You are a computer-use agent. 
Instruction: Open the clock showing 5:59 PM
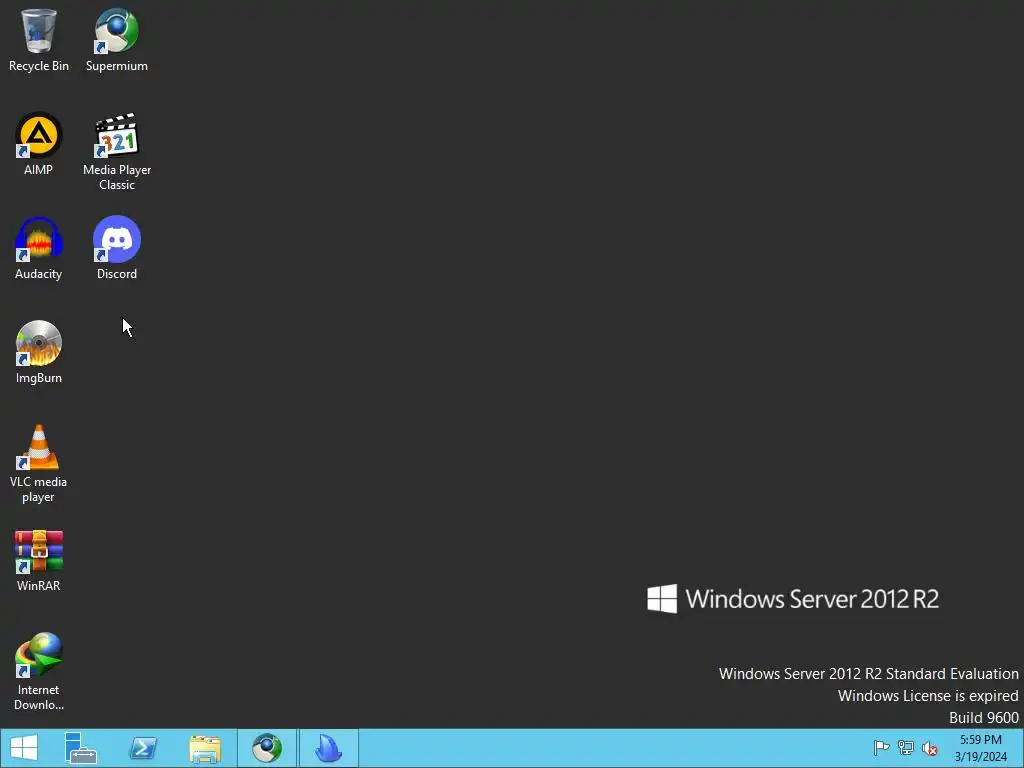point(980,748)
